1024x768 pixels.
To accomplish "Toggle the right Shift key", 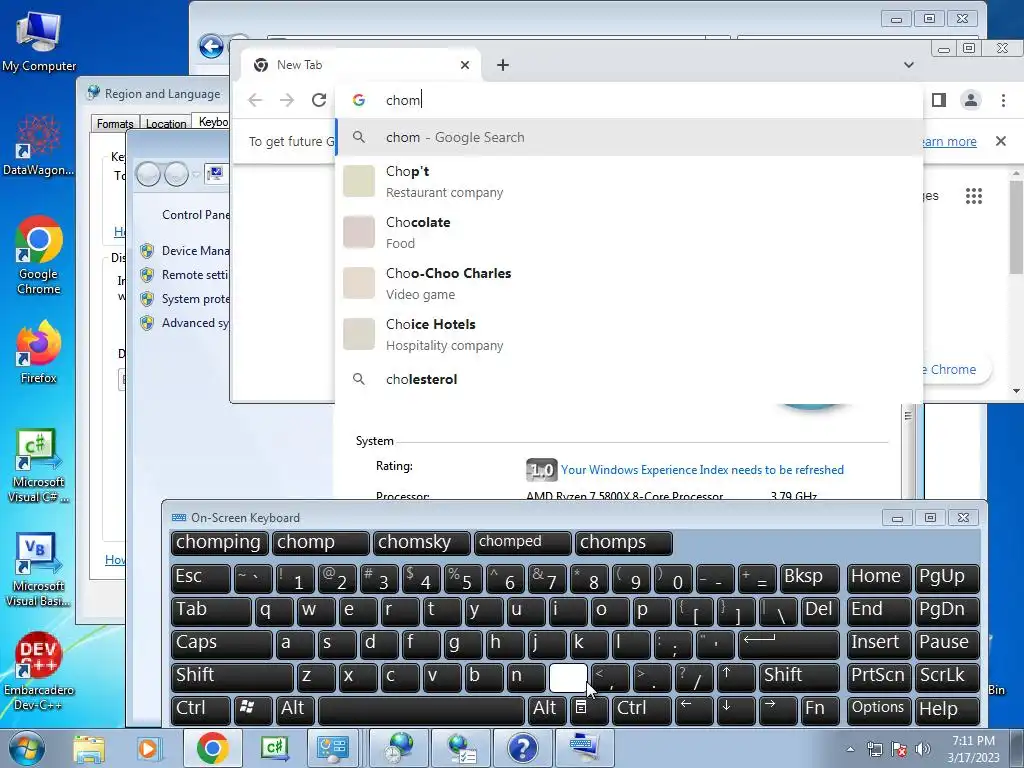I will tap(799, 677).
